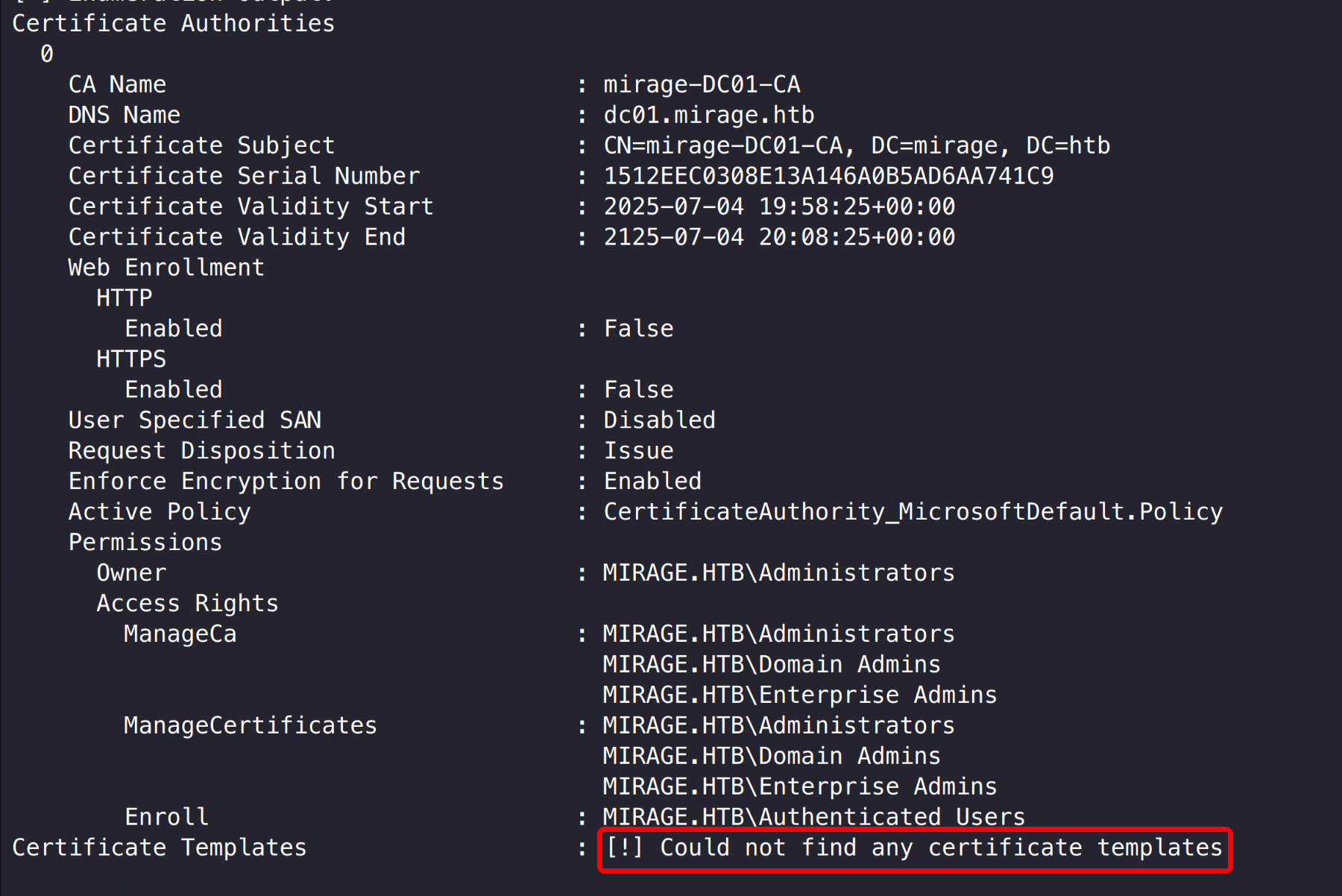Click the Certificate Subject value line

(857, 145)
